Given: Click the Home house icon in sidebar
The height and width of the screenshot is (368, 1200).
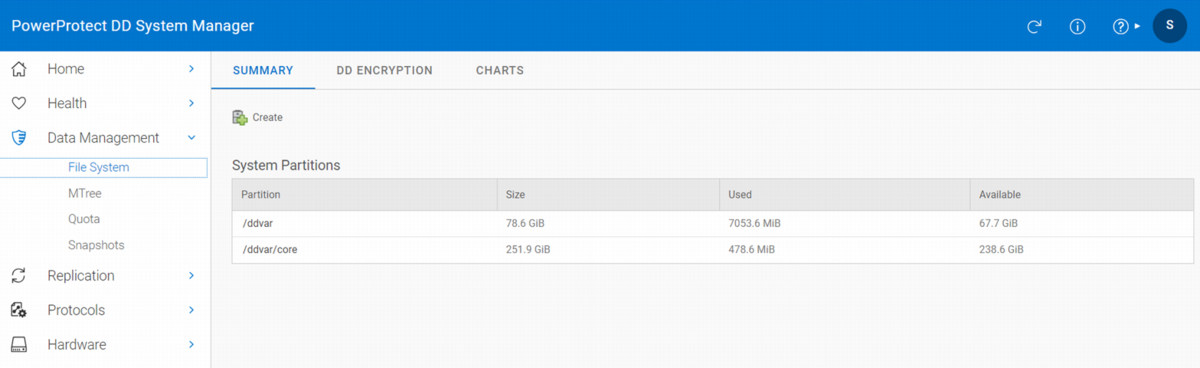Looking at the screenshot, I should [x=18, y=69].
